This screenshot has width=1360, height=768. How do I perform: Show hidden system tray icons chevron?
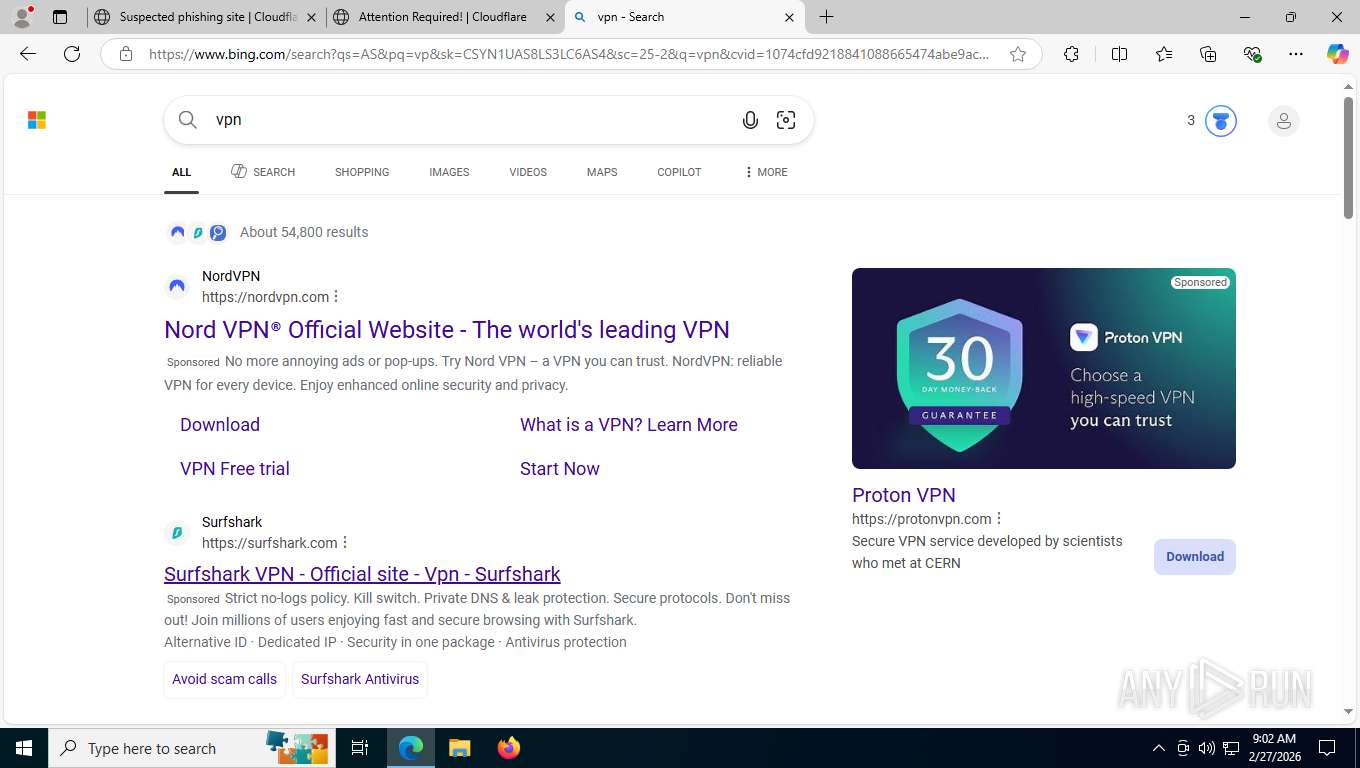(1159, 748)
